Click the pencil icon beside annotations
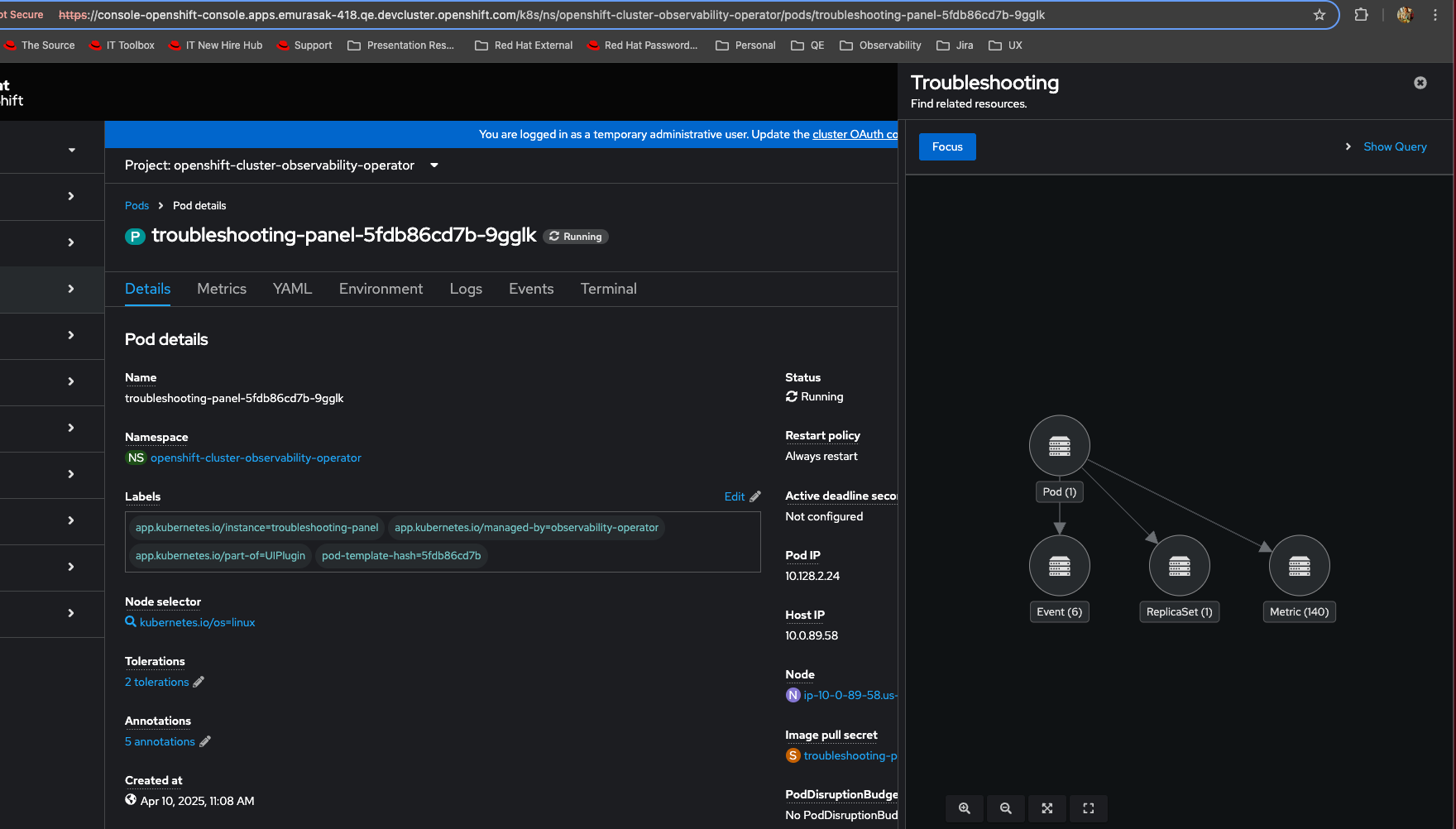Viewport: 1456px width, 829px height. pos(205,741)
